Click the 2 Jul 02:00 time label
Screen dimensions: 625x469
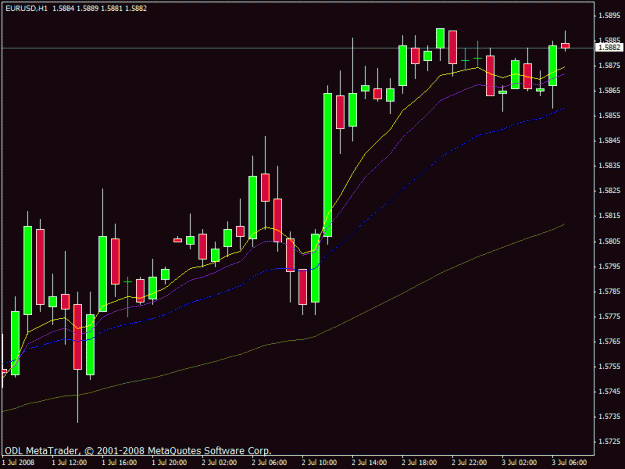pyautogui.click(x=219, y=463)
